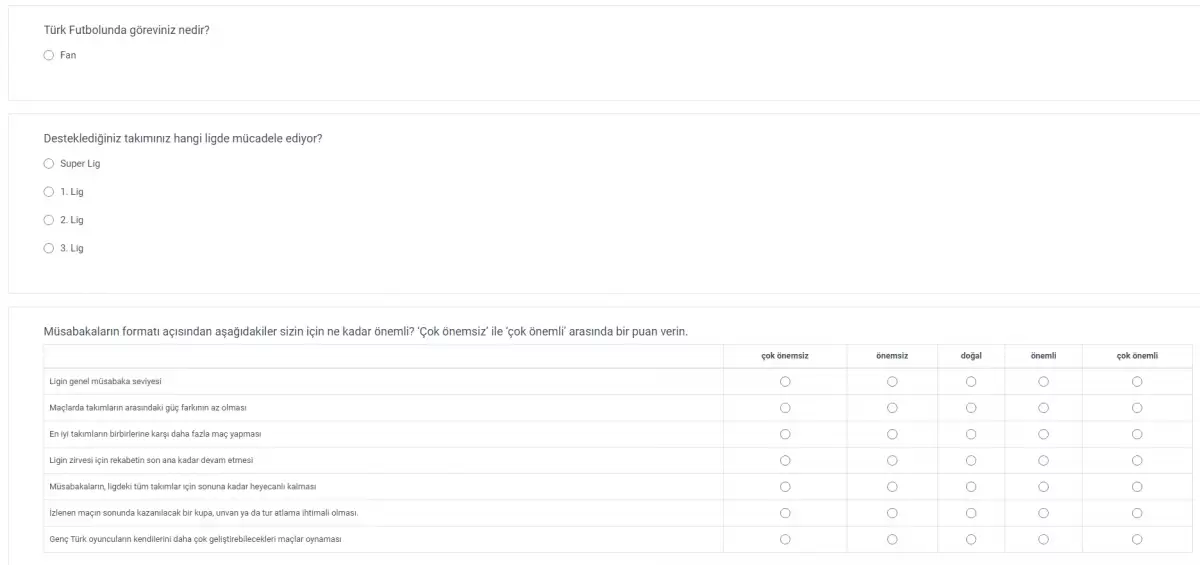Set 'kupa, unvan ya da tur atlama' row to doğal

(971, 513)
